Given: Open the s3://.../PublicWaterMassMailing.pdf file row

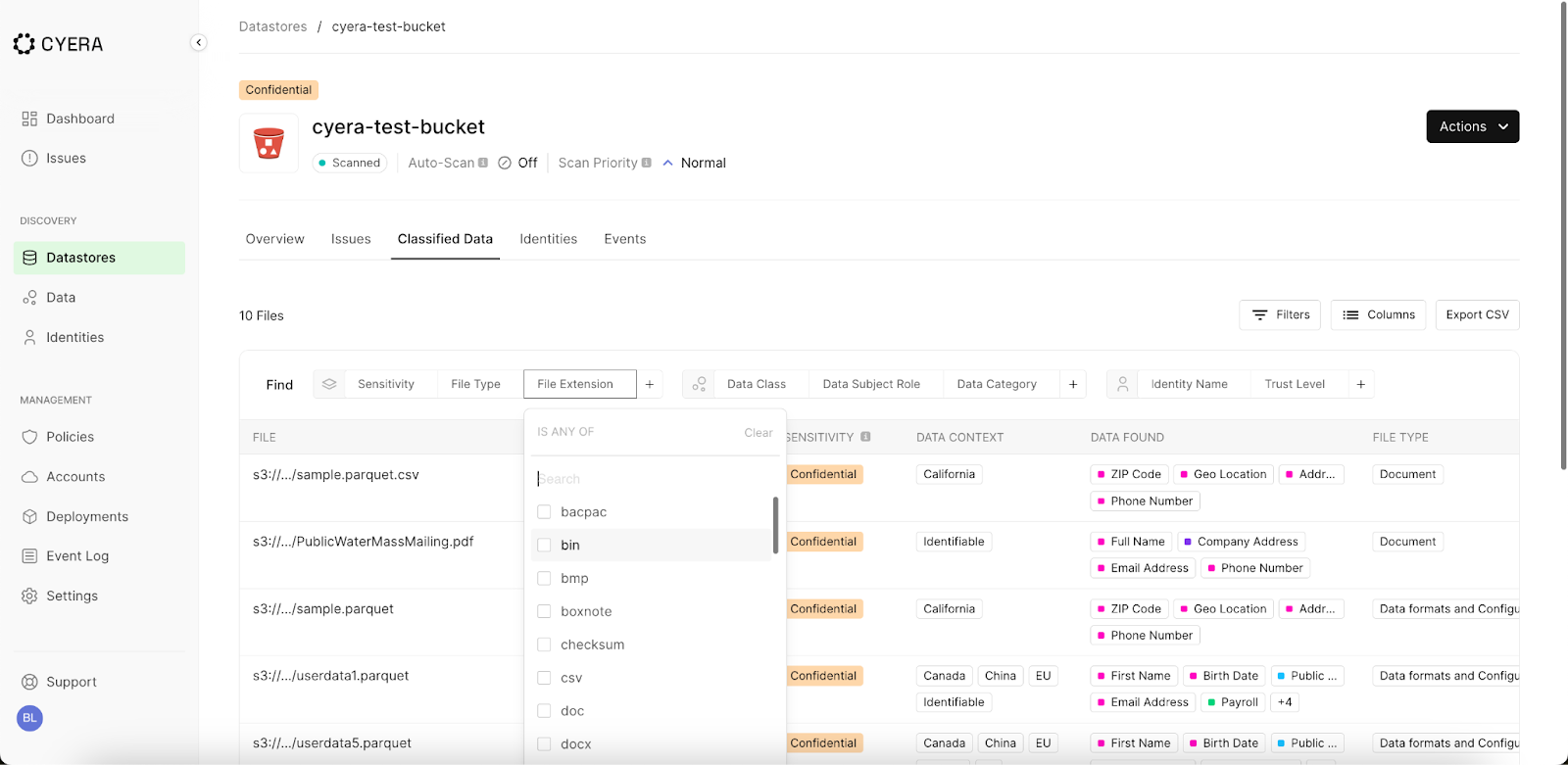Looking at the screenshot, I should (363, 542).
